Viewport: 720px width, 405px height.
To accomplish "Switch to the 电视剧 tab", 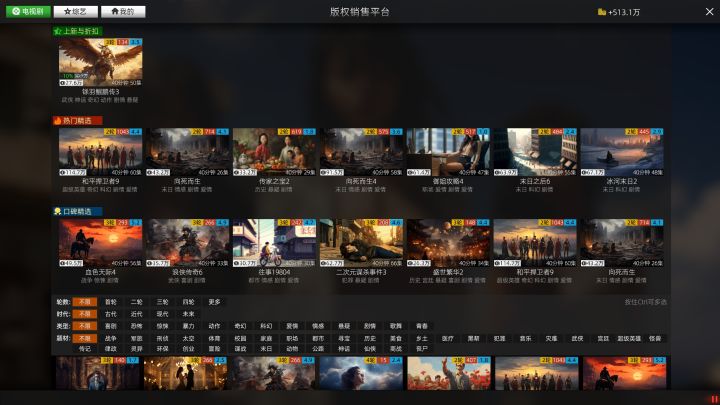I will (x=28, y=11).
